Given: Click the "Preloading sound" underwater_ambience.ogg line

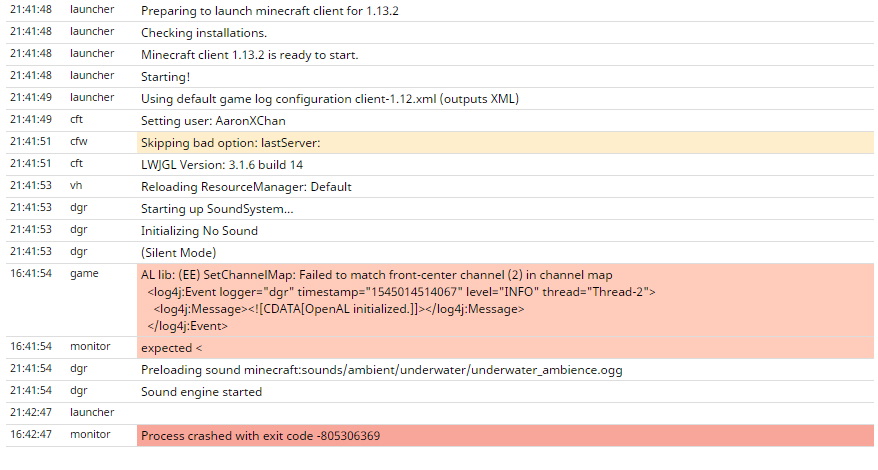Looking at the screenshot, I should tap(381, 370).
